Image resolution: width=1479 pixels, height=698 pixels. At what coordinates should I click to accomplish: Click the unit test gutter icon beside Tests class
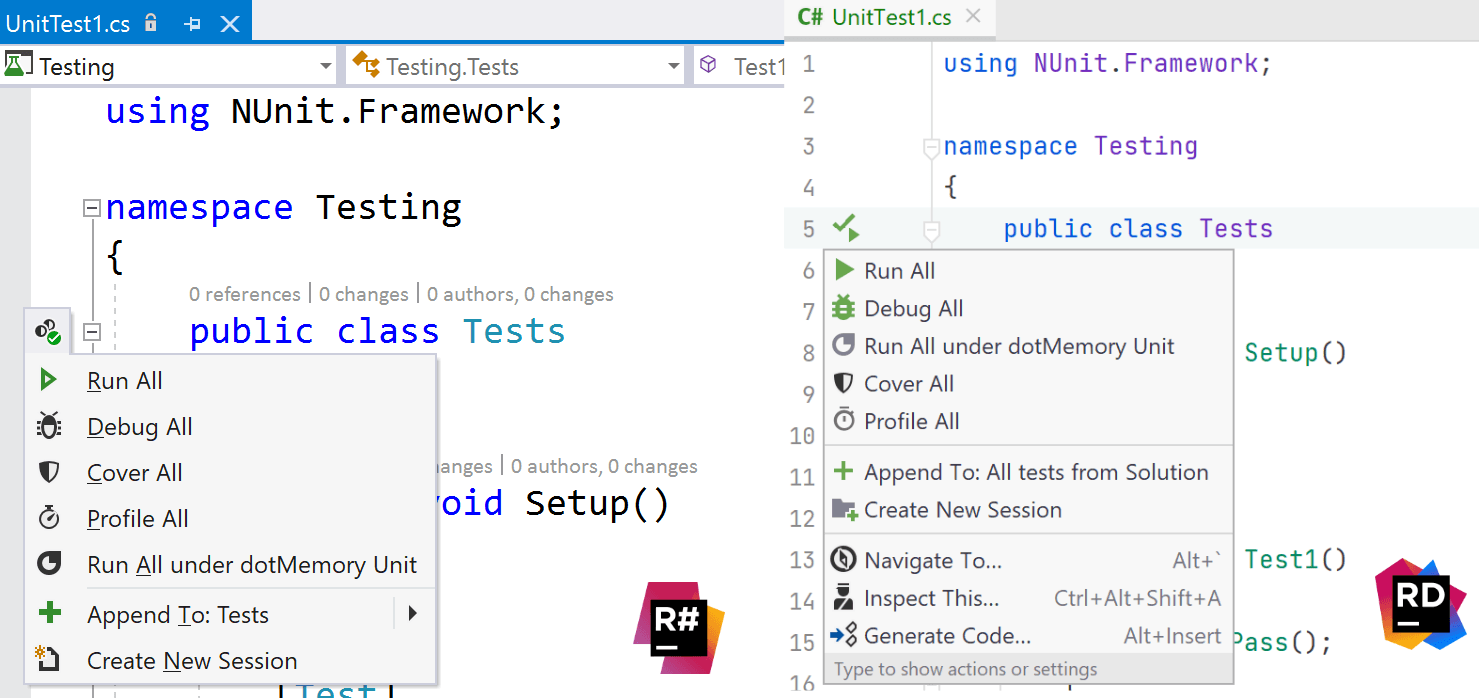point(47,331)
